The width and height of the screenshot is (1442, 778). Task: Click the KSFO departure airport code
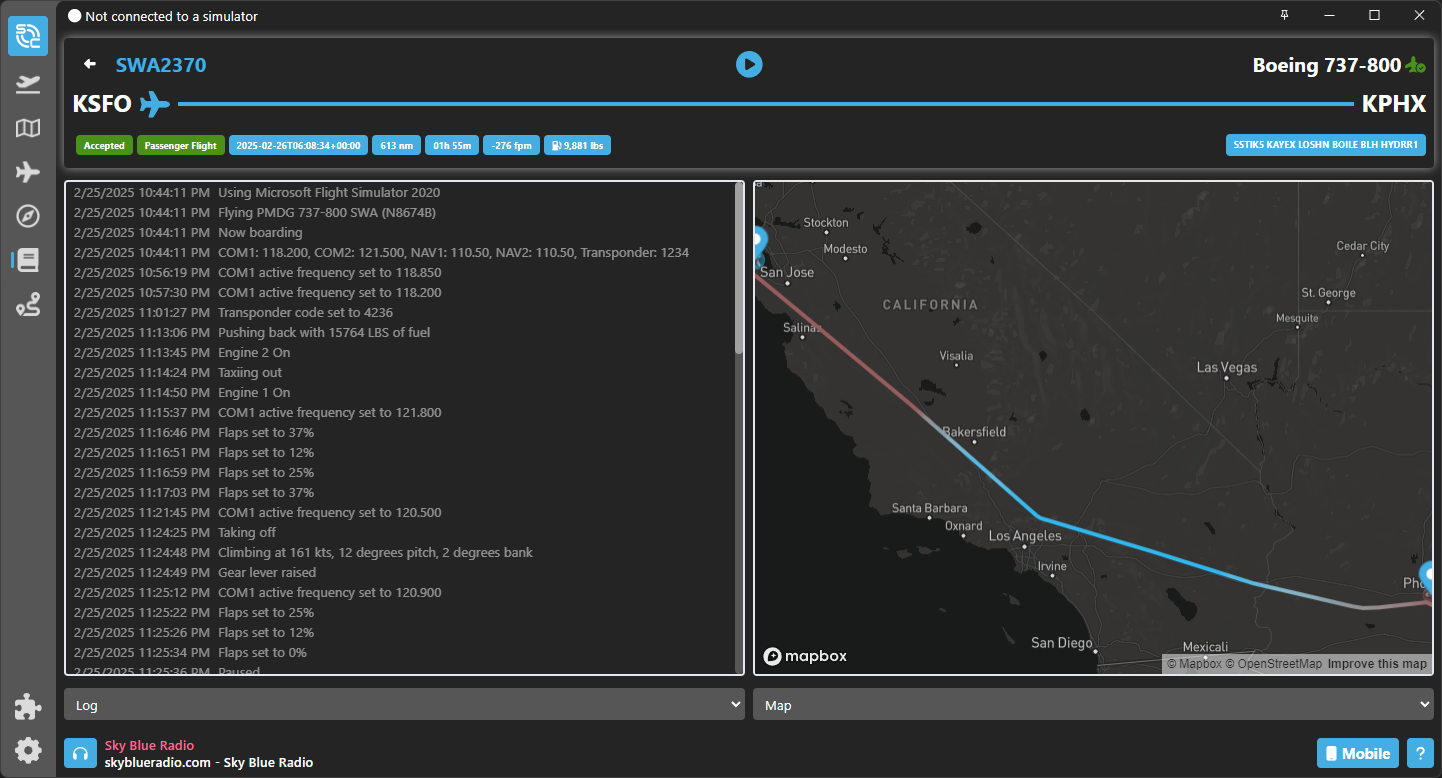pos(103,104)
